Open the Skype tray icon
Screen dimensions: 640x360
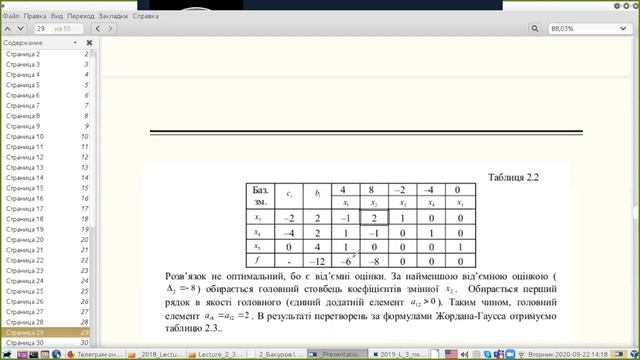(x=488, y=354)
